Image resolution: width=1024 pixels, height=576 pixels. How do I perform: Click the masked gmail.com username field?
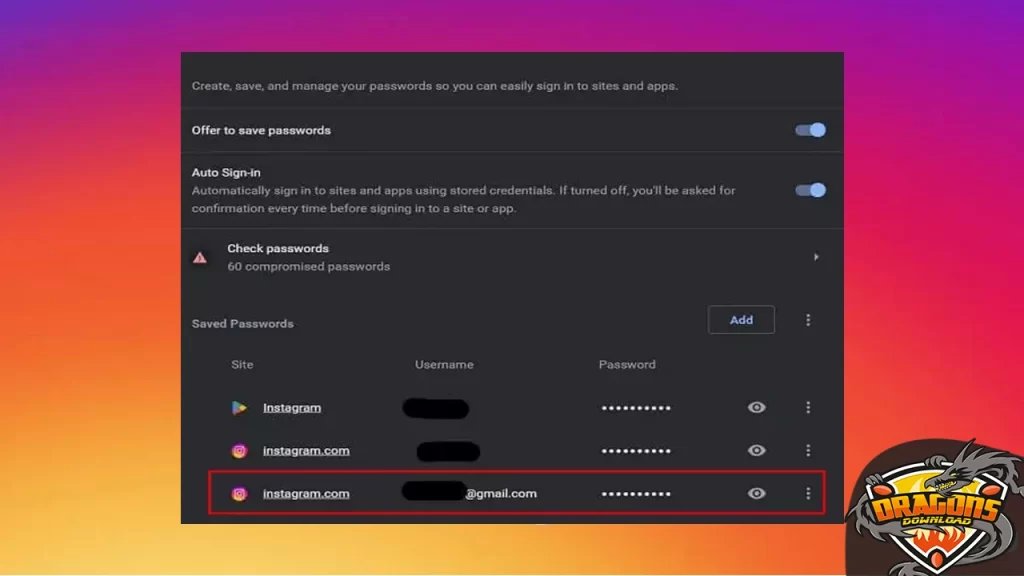[x=470, y=493]
